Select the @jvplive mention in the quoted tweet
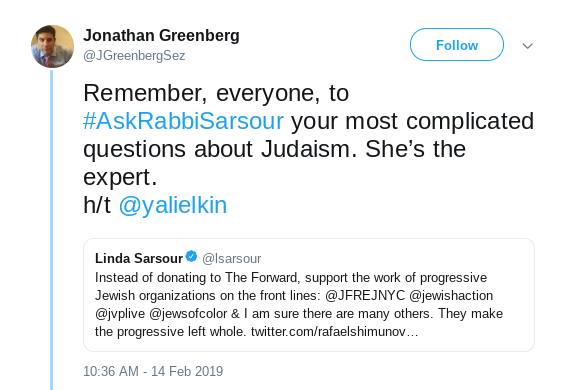This screenshot has width=570, height=390. 120,314
